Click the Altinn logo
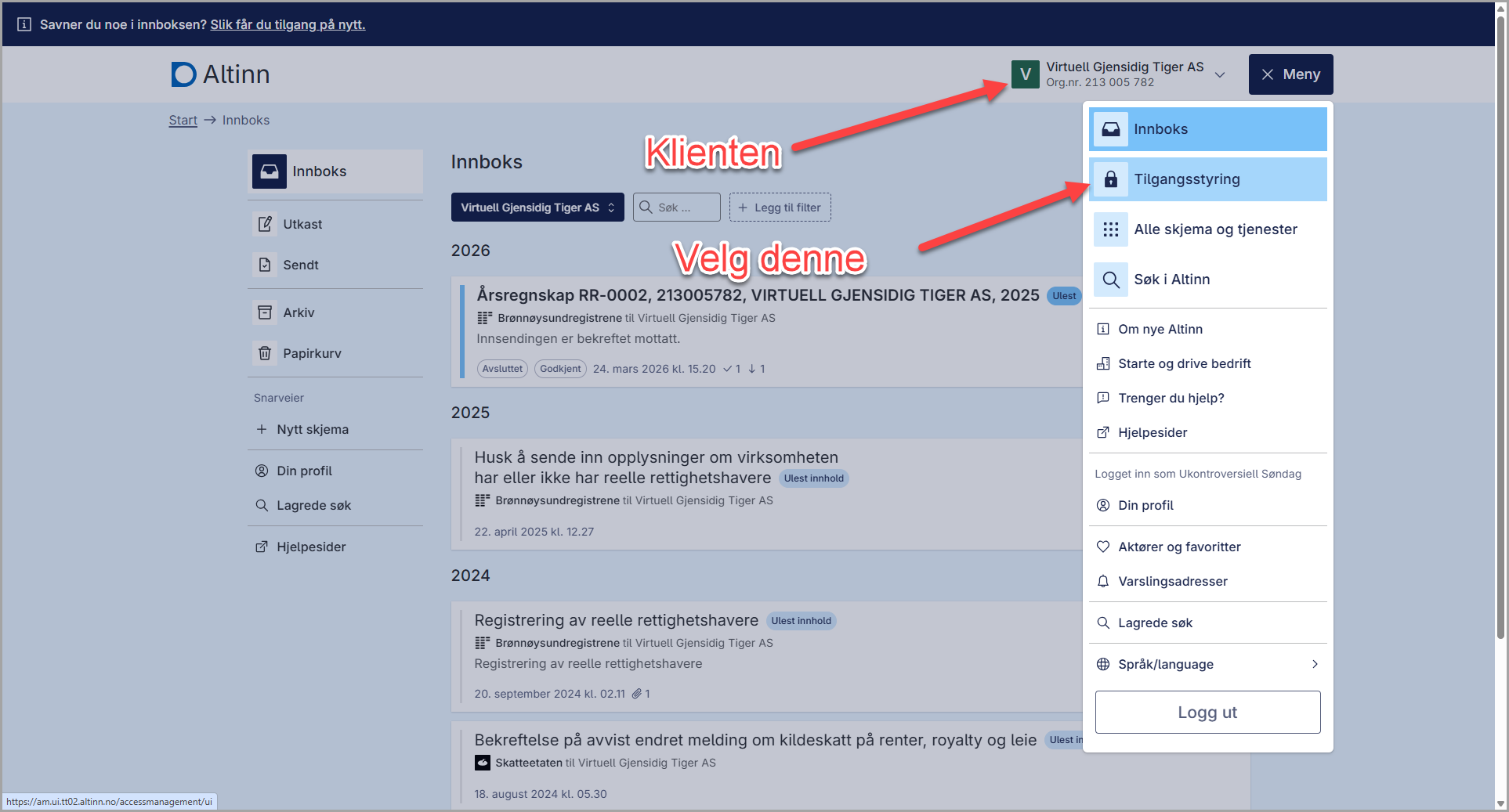Viewport: 1509px width, 812px height. pos(220,74)
